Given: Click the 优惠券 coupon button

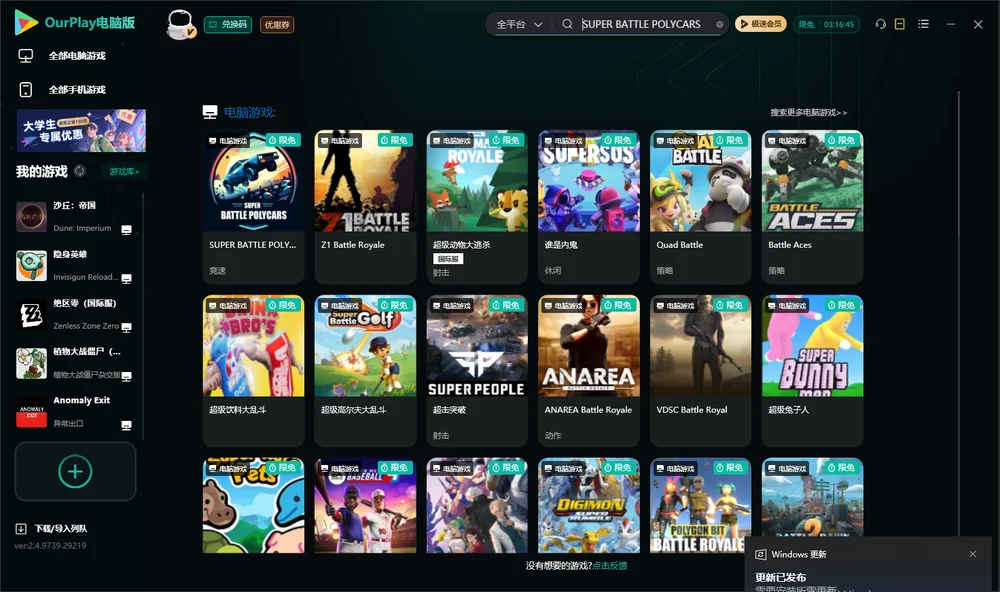Looking at the screenshot, I should (x=277, y=25).
